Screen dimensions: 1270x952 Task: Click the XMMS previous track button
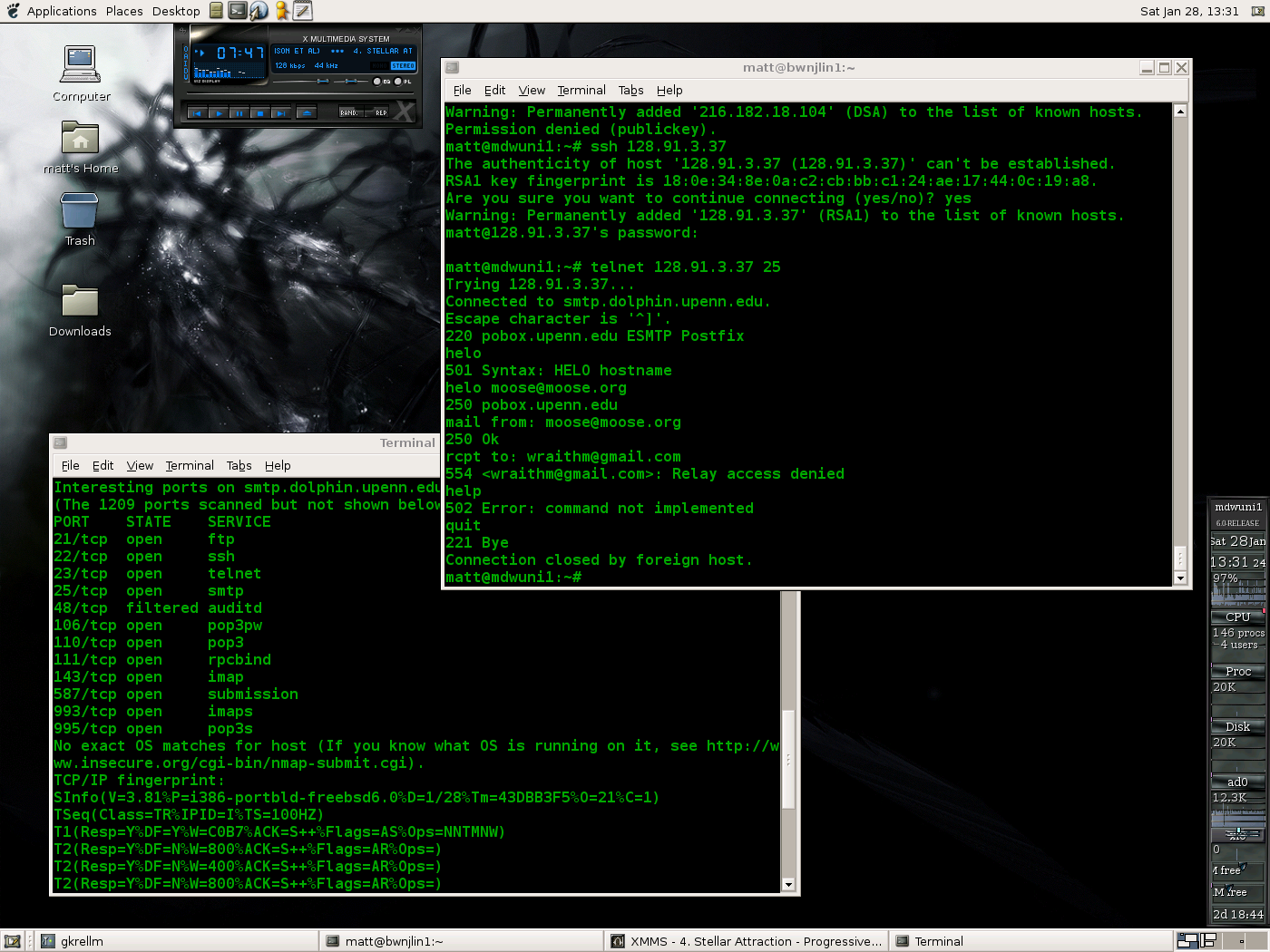197,113
